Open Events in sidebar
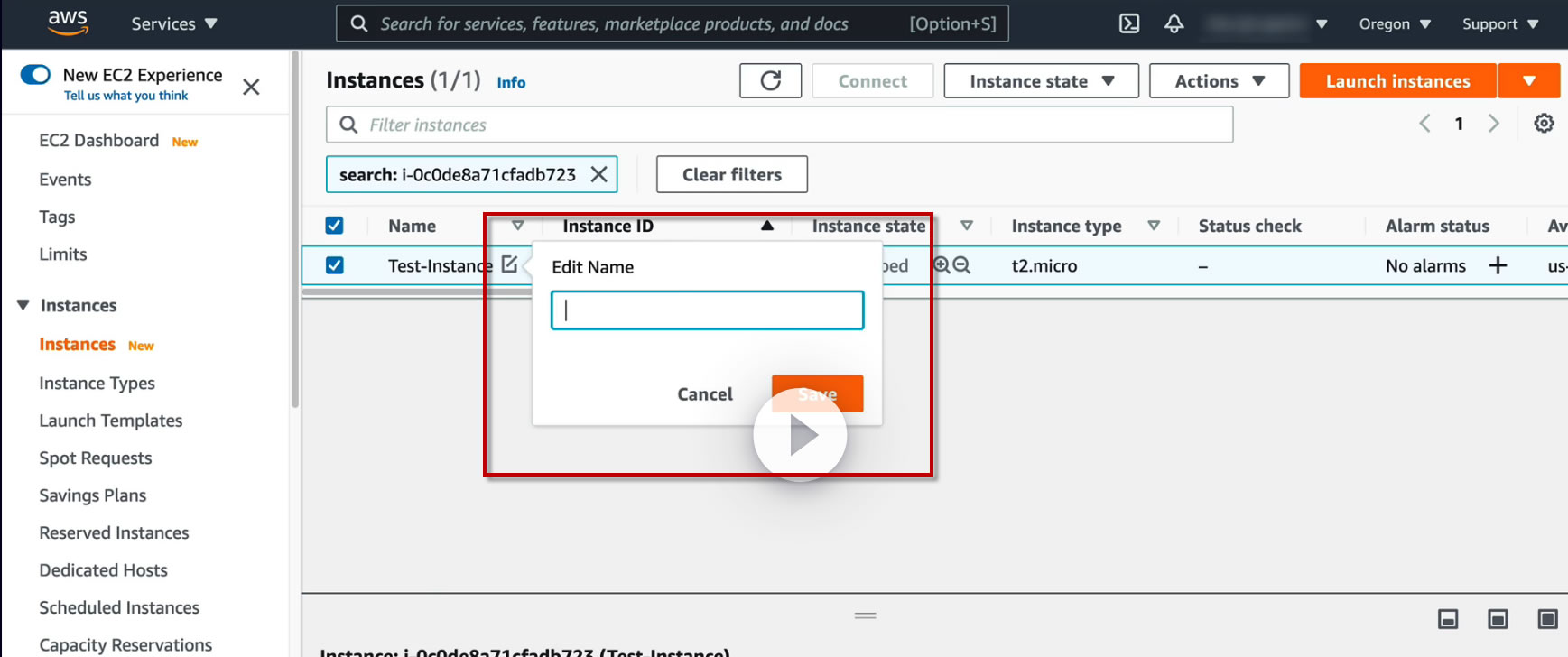Screen dimensions: 1568x657 [x=65, y=180]
